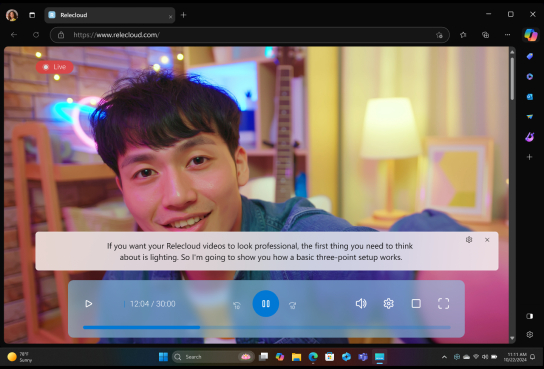The height and width of the screenshot is (369, 544).
Task: Open Task View from the taskbar
Action: point(264,357)
